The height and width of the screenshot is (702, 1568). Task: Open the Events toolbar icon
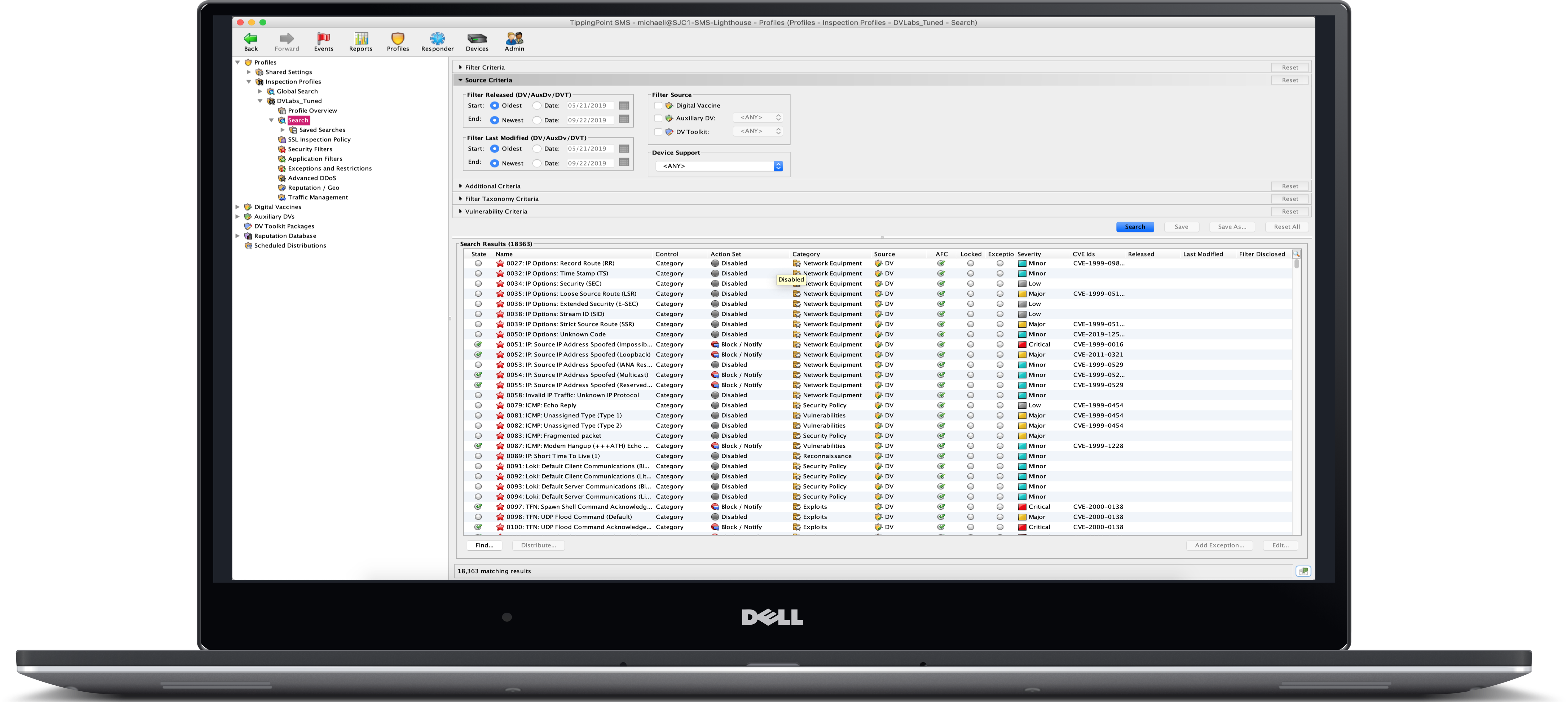tap(323, 38)
